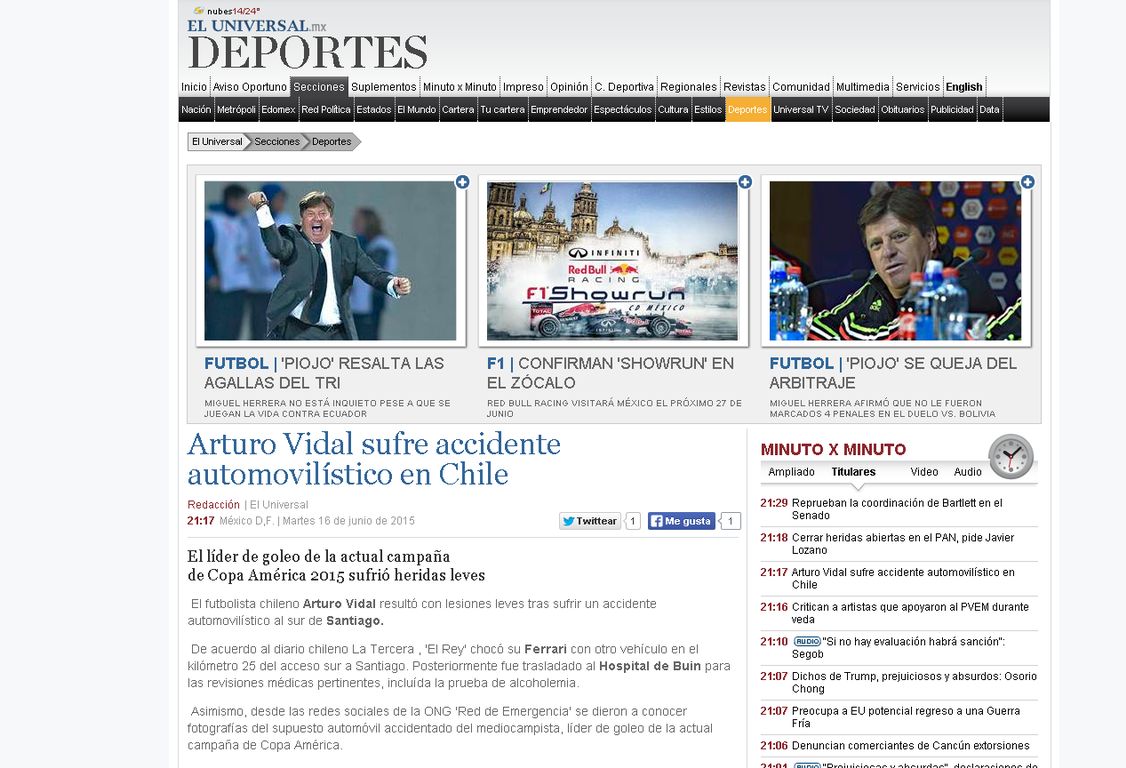Viewport: 1126px width, 768px height.
Task: Open Tu cartera section
Action: [502, 109]
